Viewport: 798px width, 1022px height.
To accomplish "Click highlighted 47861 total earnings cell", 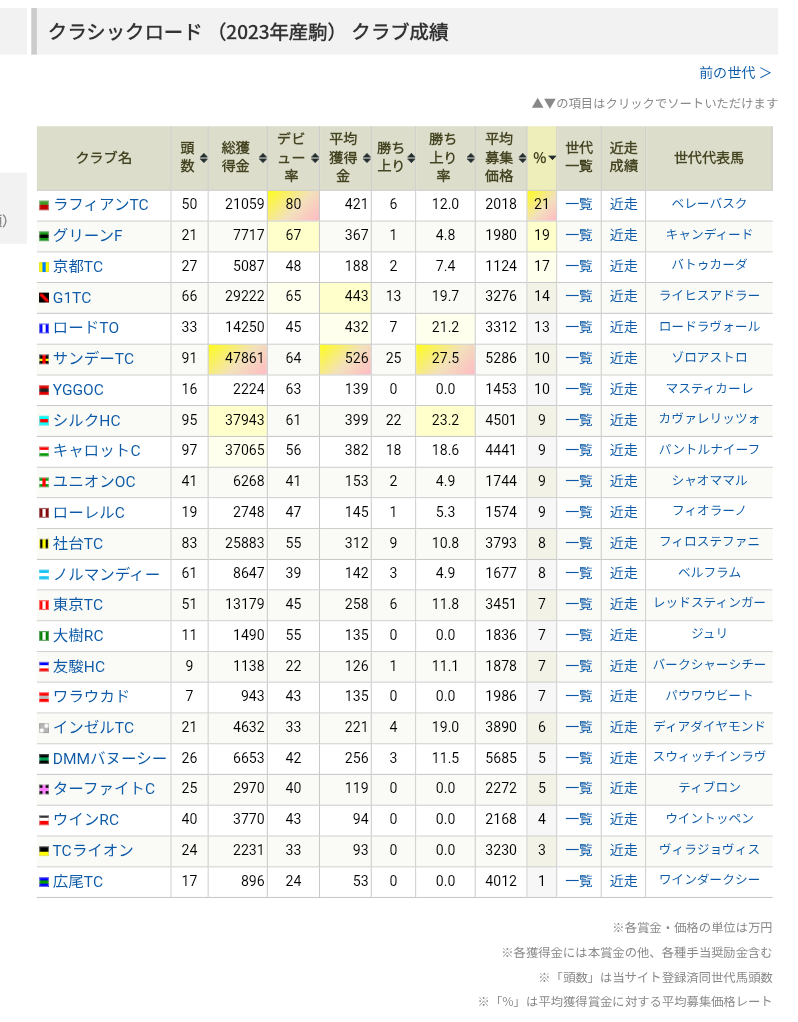I will 240,359.
